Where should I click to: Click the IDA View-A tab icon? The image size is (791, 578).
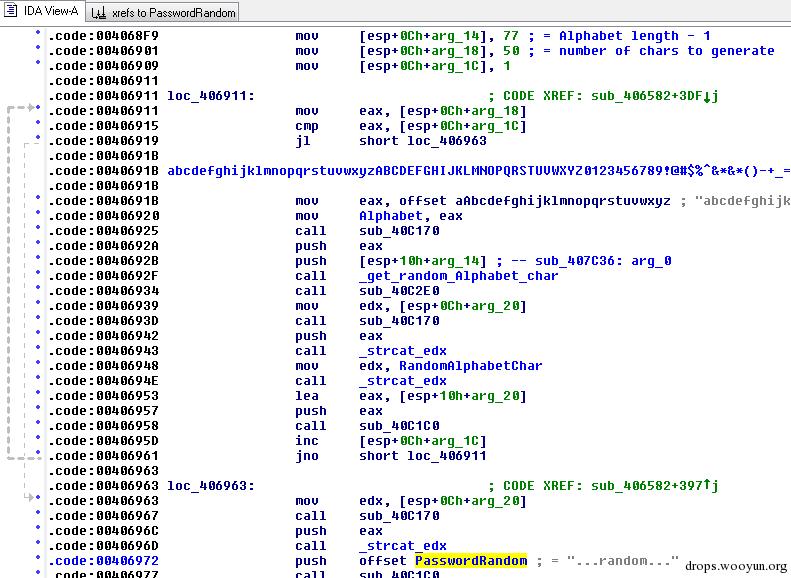tap(12, 12)
